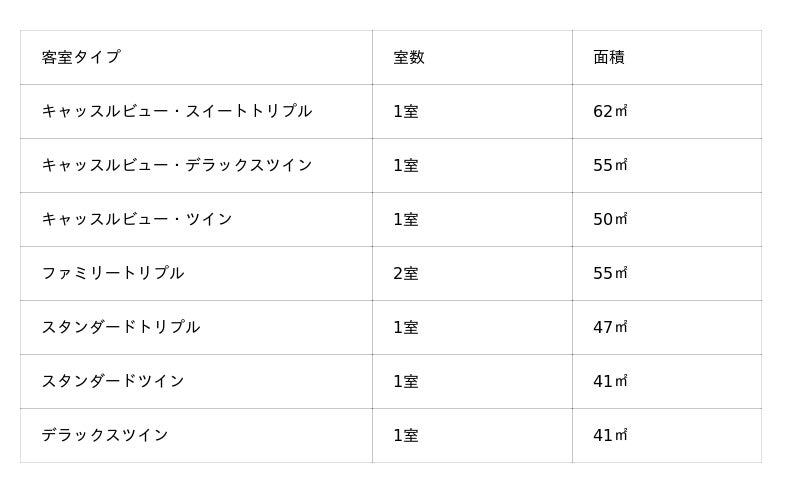Select the 2室 room count cell
This screenshot has width=800, height=493.
406,274
